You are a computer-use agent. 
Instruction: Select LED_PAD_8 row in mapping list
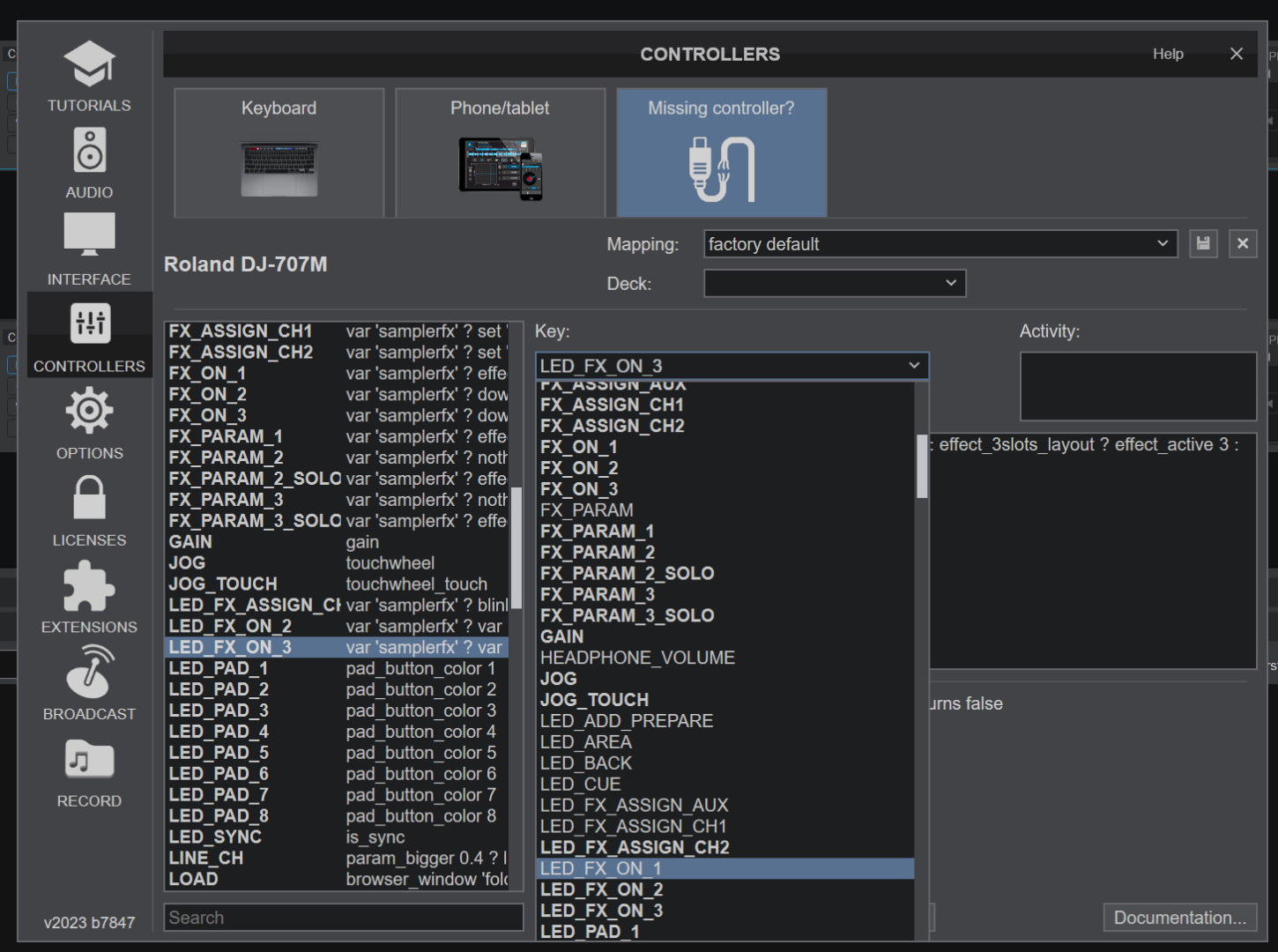click(338, 816)
